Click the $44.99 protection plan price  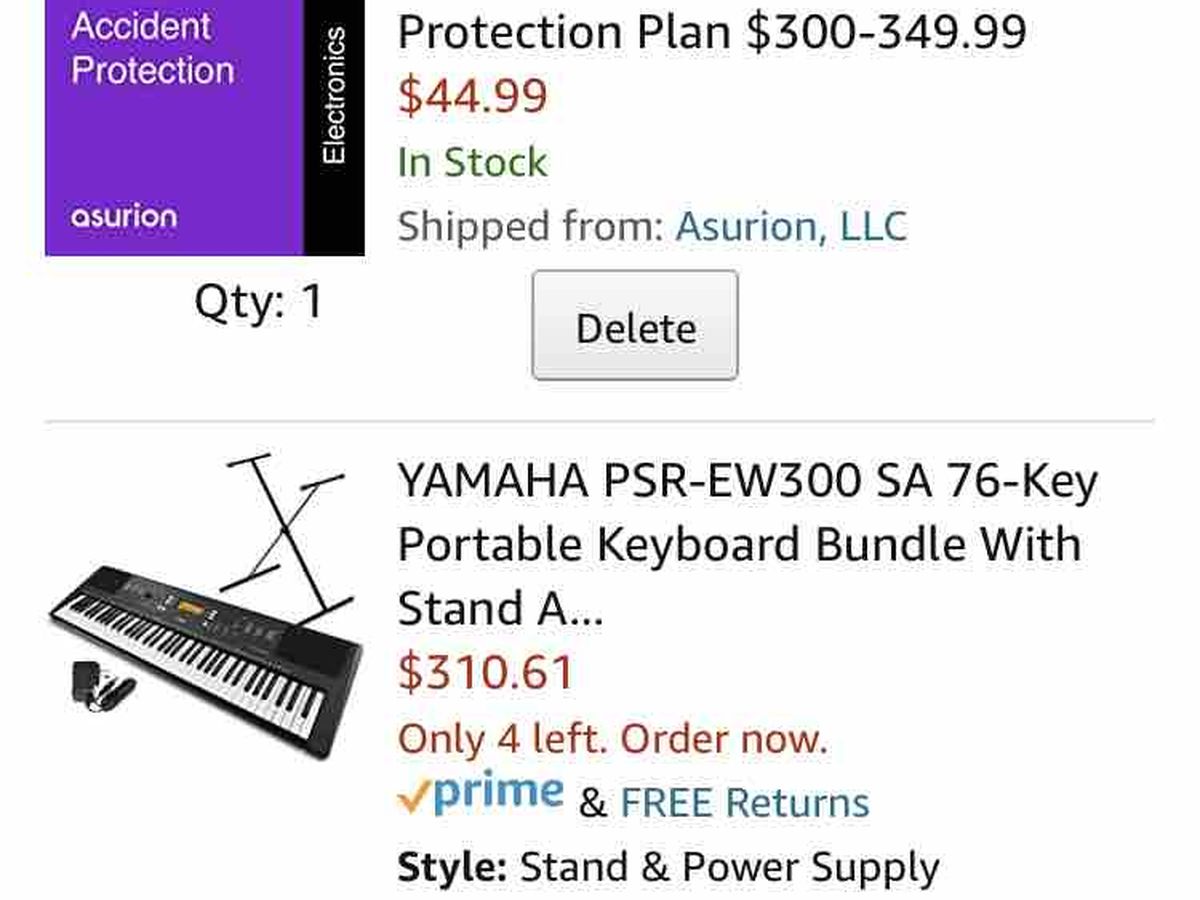[x=473, y=96]
